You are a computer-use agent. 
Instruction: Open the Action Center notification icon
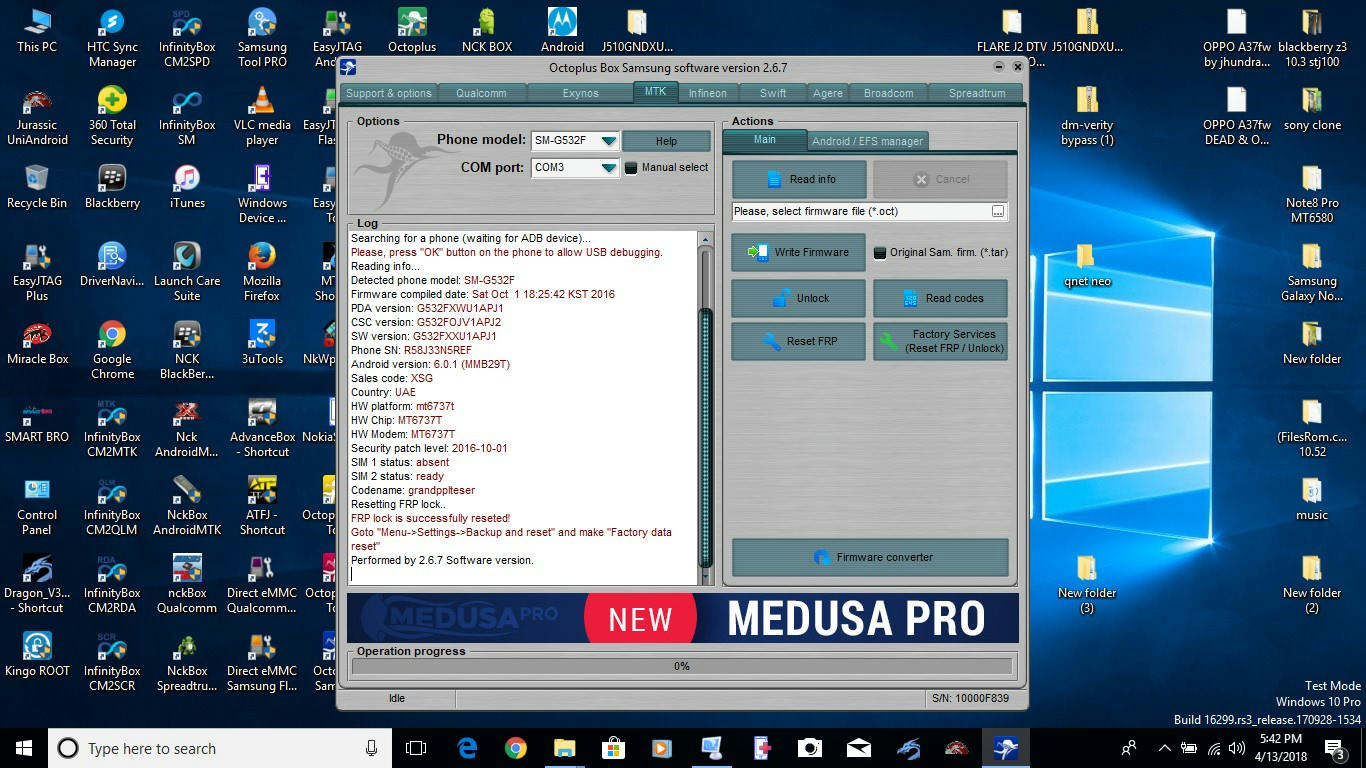coord(1335,748)
